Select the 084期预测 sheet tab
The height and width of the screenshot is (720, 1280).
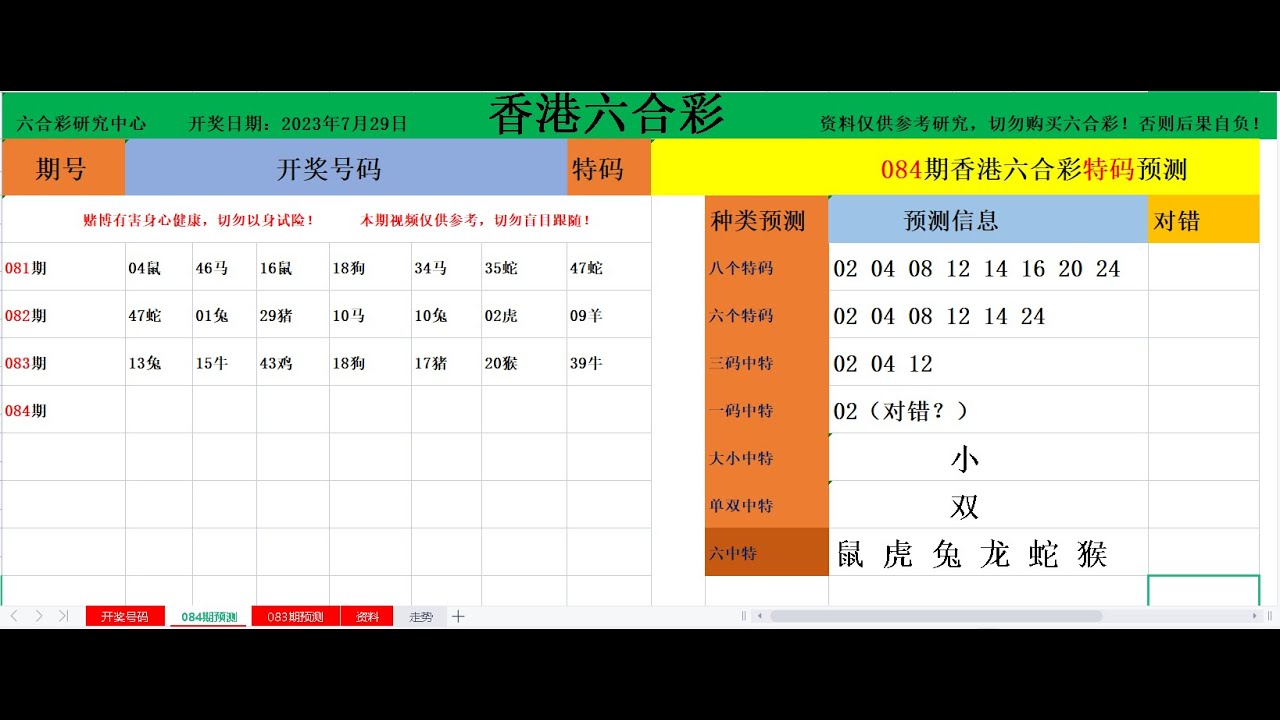[x=209, y=617]
